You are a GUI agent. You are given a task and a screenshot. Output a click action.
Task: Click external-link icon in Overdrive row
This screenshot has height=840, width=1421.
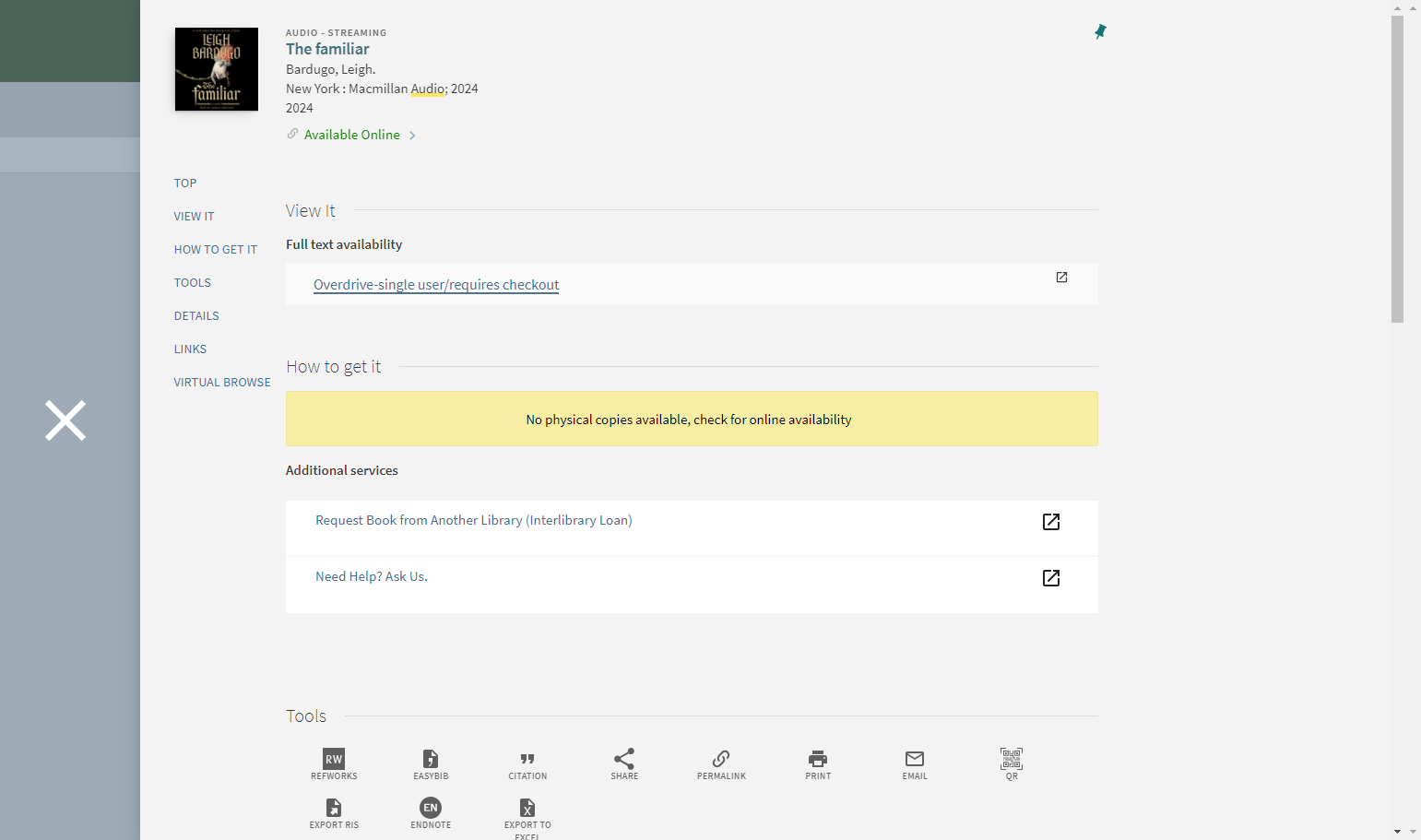(x=1061, y=278)
